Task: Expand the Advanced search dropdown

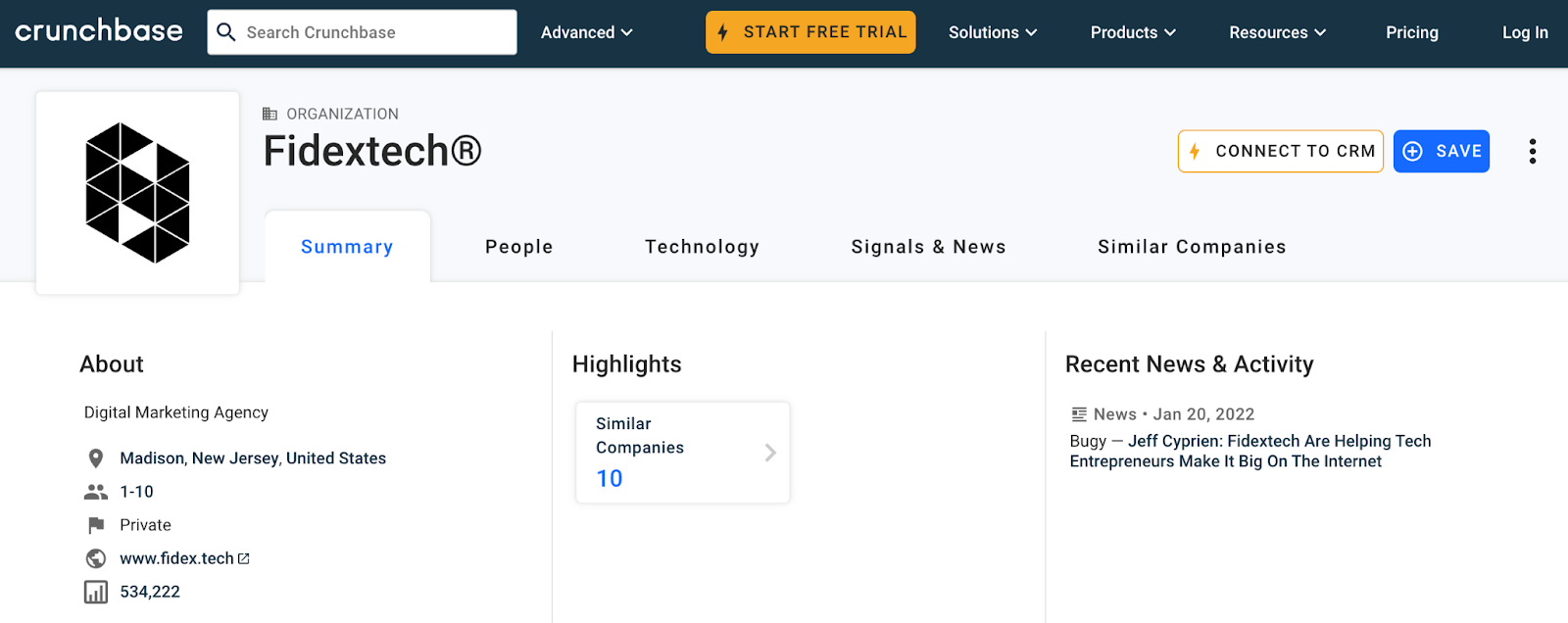Action: 586,32
